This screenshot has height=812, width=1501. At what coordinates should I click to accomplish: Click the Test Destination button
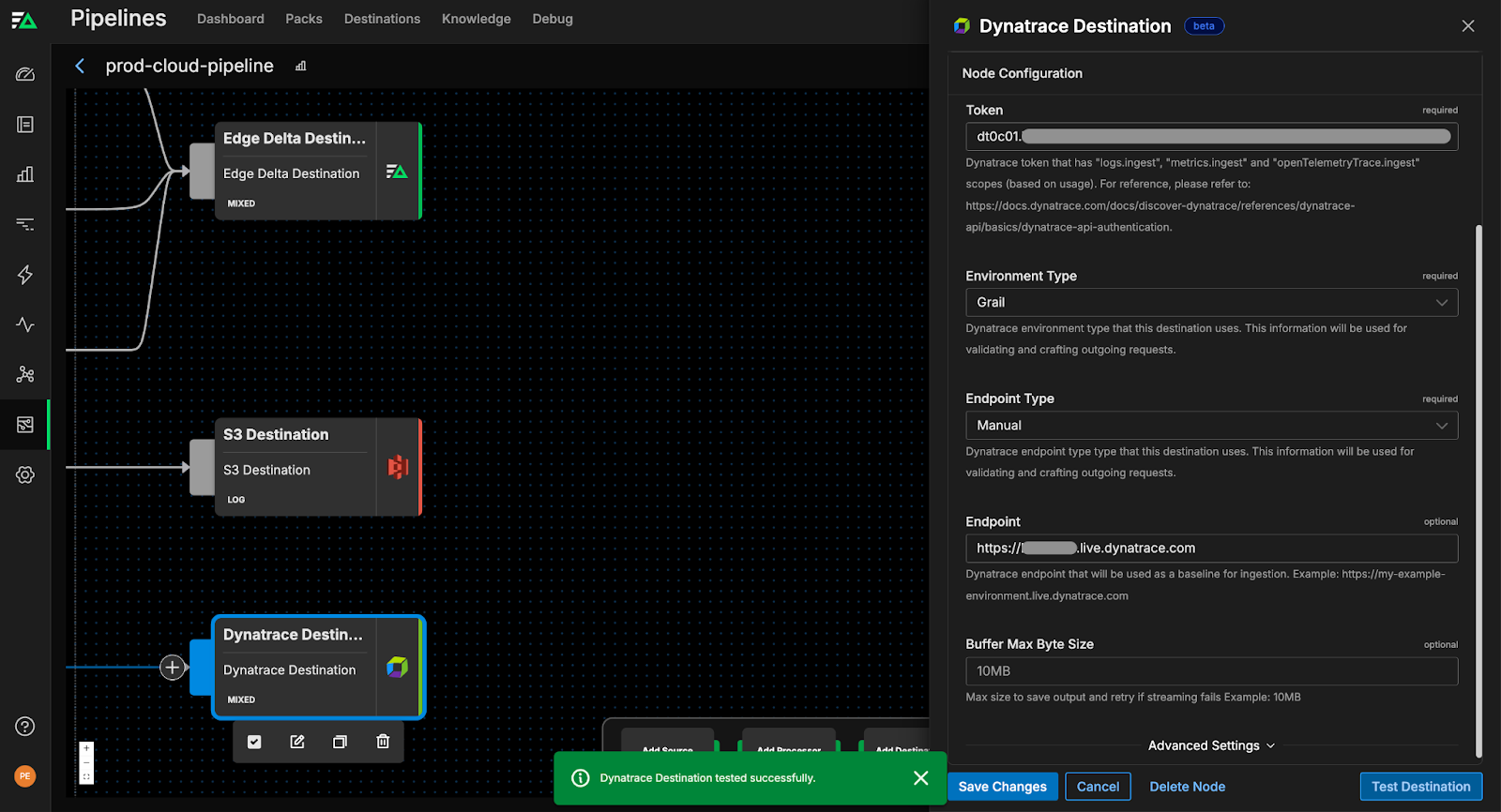click(1420, 787)
